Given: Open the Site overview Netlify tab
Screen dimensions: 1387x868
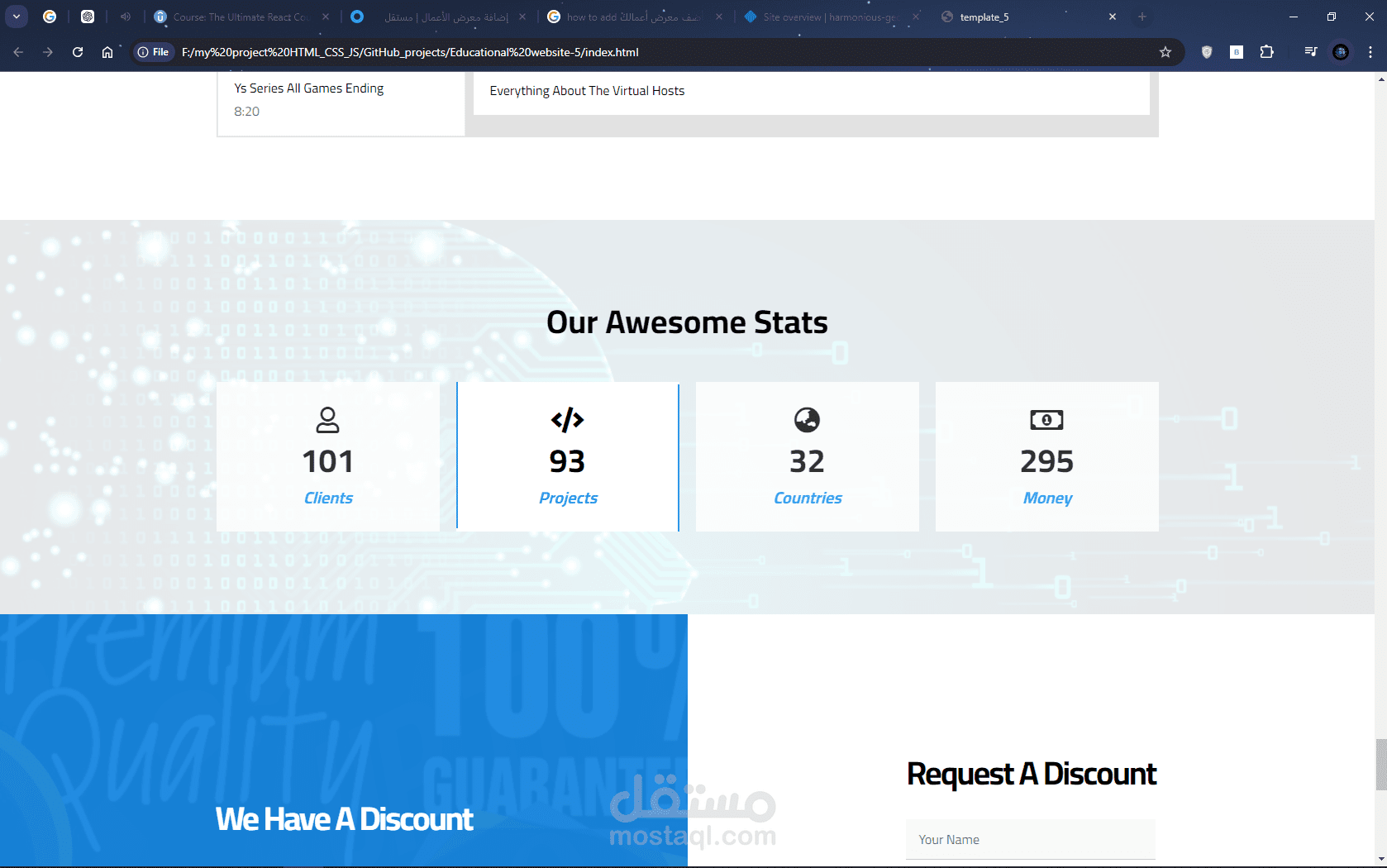Looking at the screenshot, I should [x=832, y=17].
